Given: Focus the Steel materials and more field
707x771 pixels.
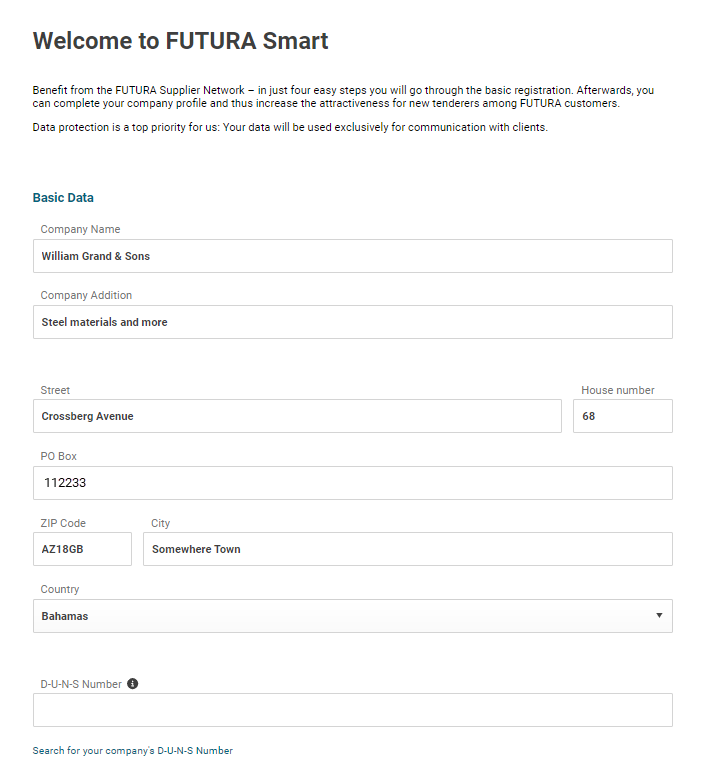Looking at the screenshot, I should tap(352, 322).
